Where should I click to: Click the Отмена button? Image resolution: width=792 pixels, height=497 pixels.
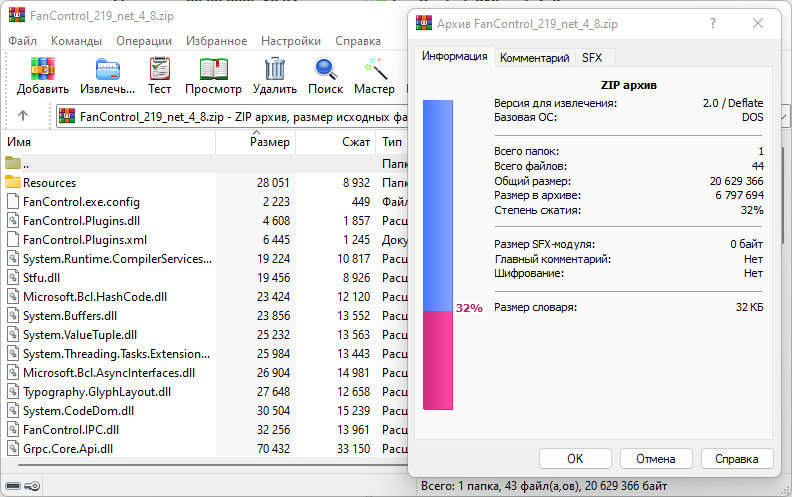656,459
